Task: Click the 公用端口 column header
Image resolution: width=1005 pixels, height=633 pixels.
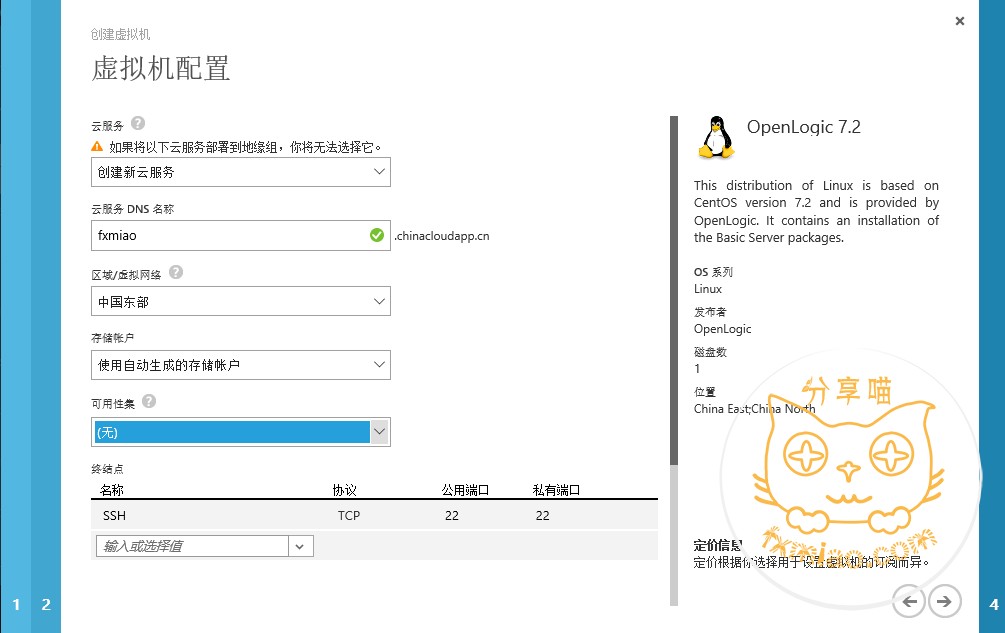Action: click(x=465, y=490)
